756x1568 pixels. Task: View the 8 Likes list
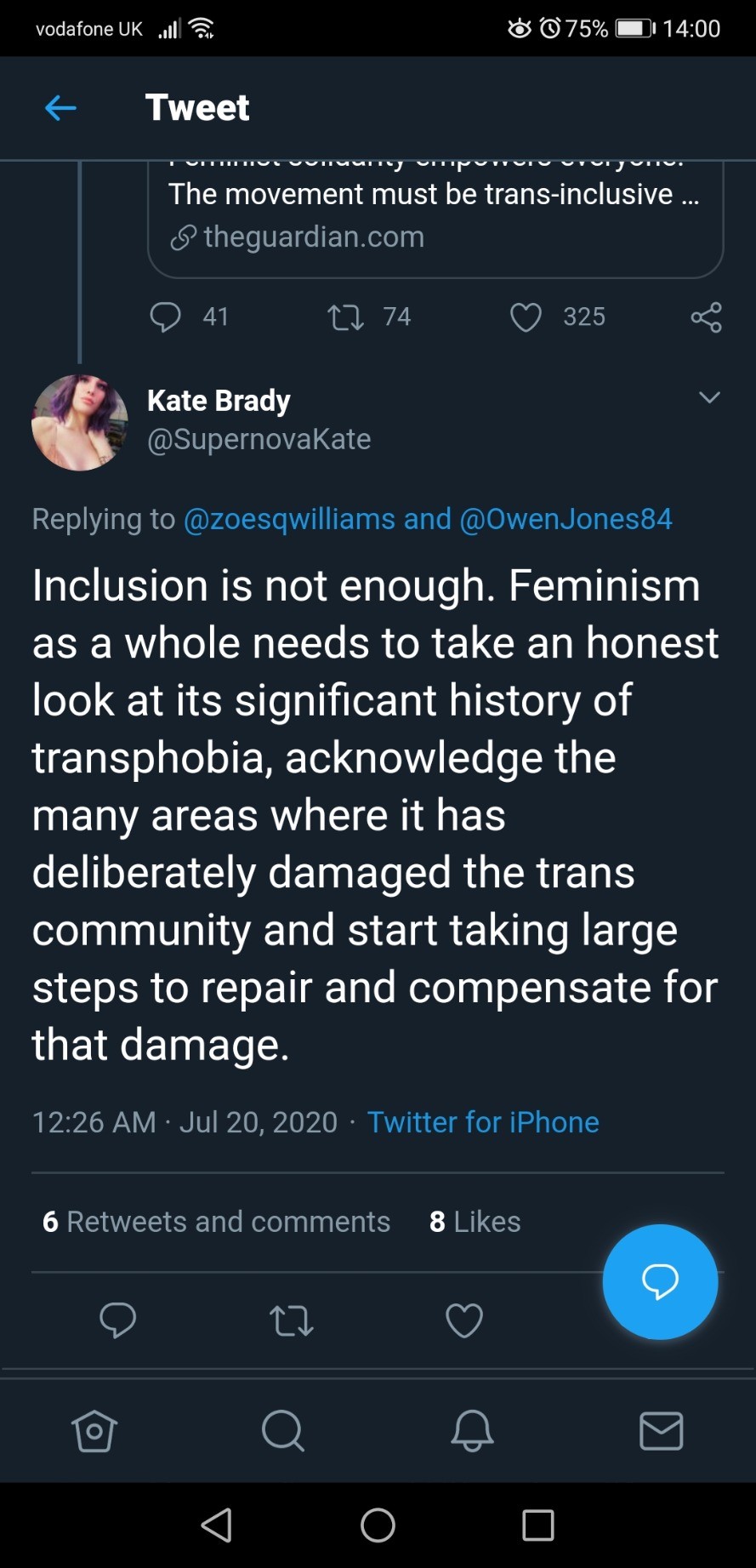[x=475, y=1222]
